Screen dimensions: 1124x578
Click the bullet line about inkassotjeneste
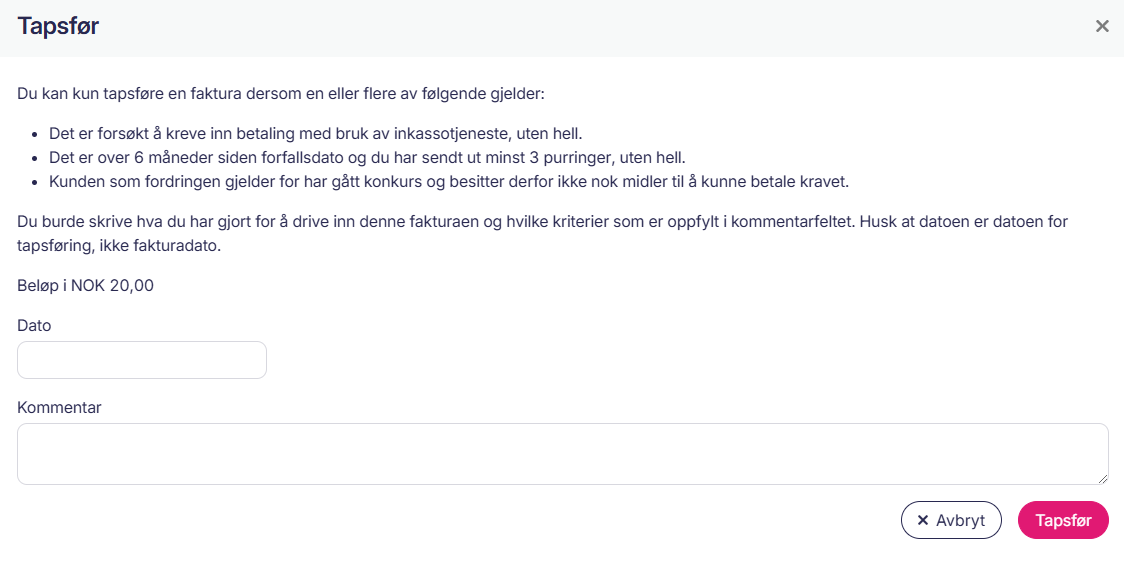point(315,133)
